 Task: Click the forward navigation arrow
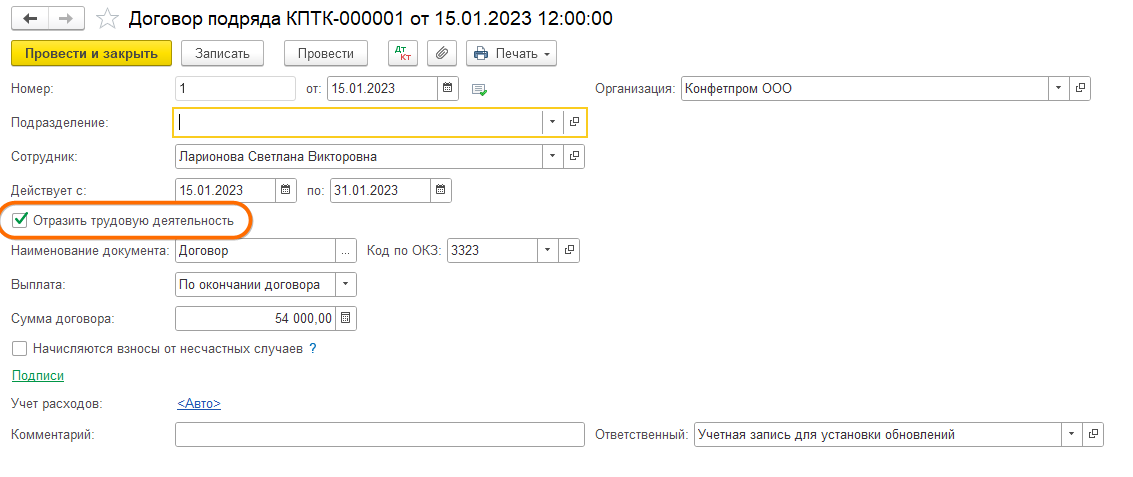click(65, 19)
